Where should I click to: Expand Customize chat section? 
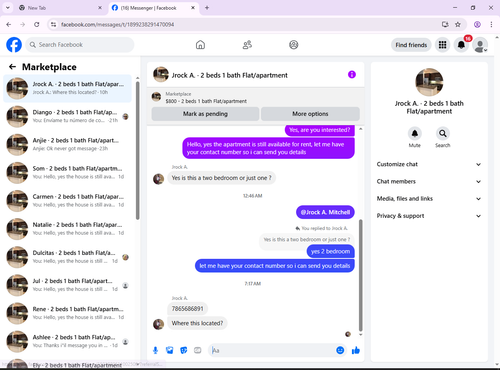[x=429, y=164]
